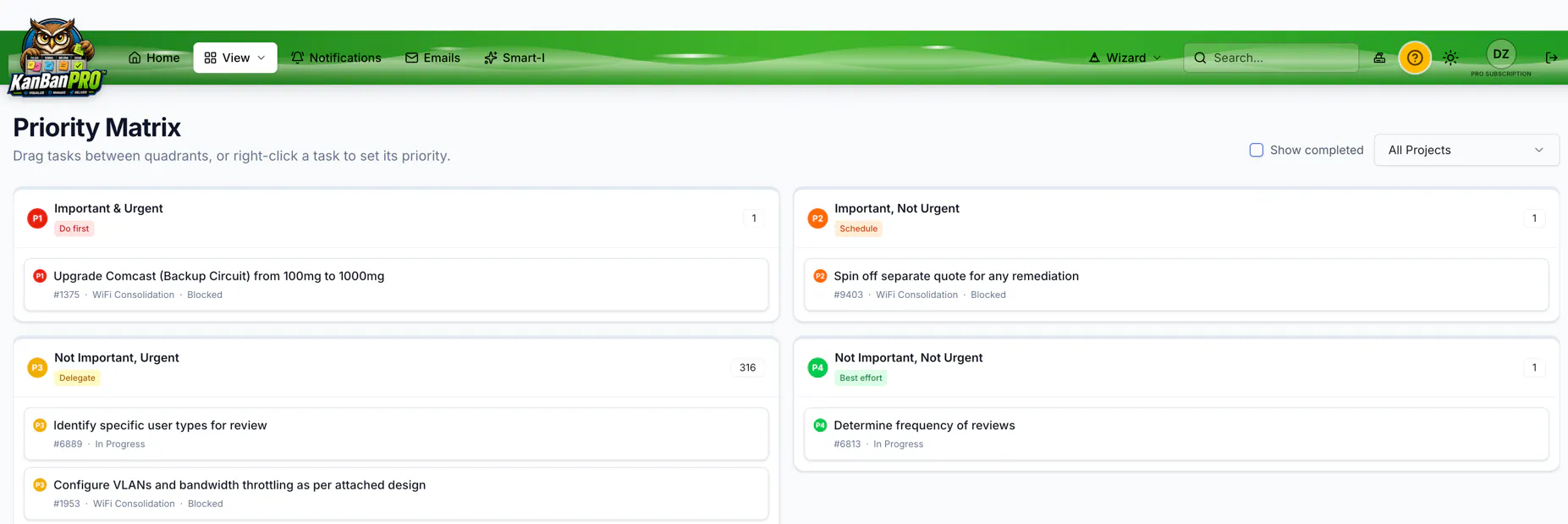Screen dimensions: 1568x524
Task: Click the Do first tag
Action: tap(74, 229)
